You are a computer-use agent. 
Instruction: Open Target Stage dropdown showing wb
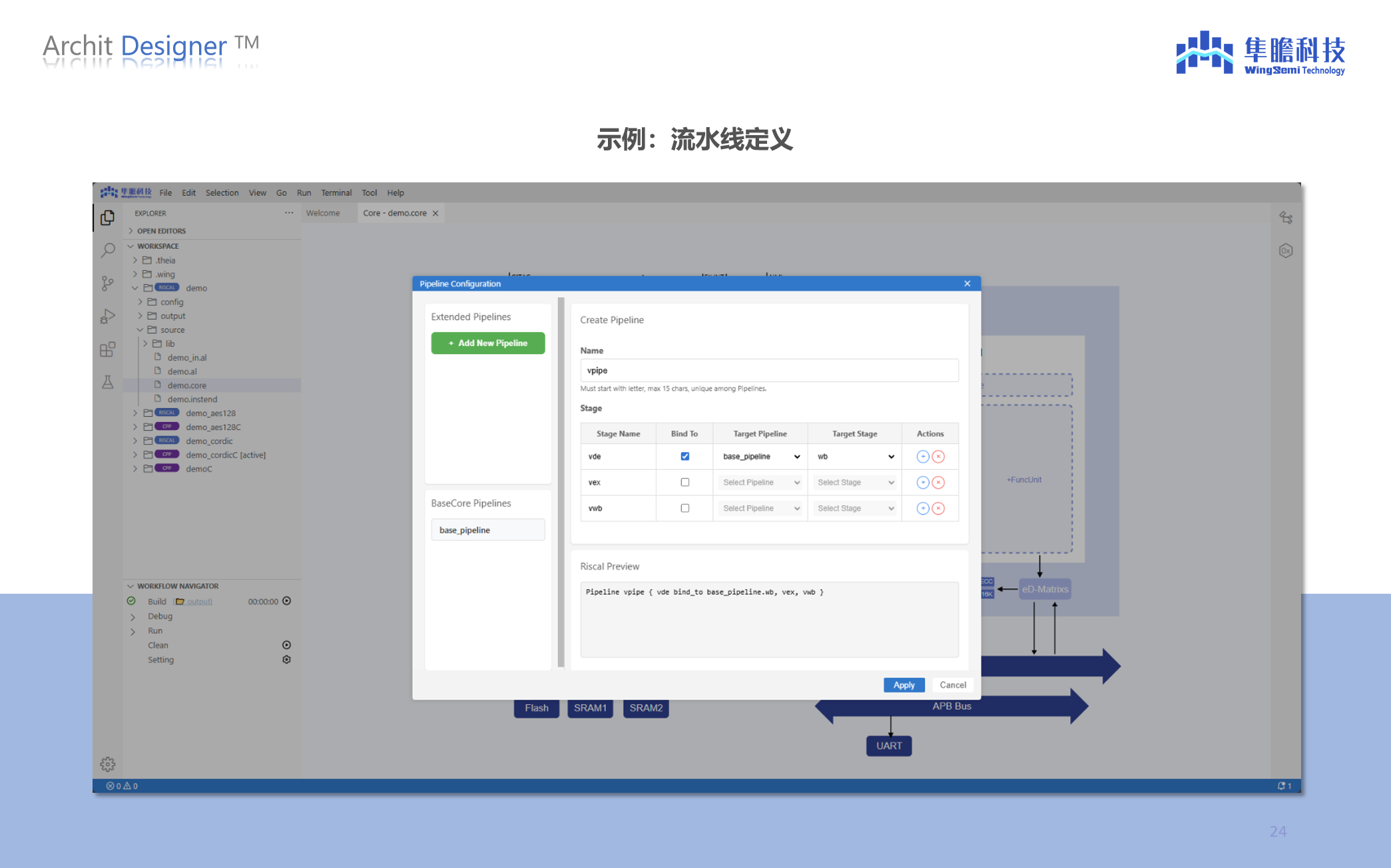855,457
